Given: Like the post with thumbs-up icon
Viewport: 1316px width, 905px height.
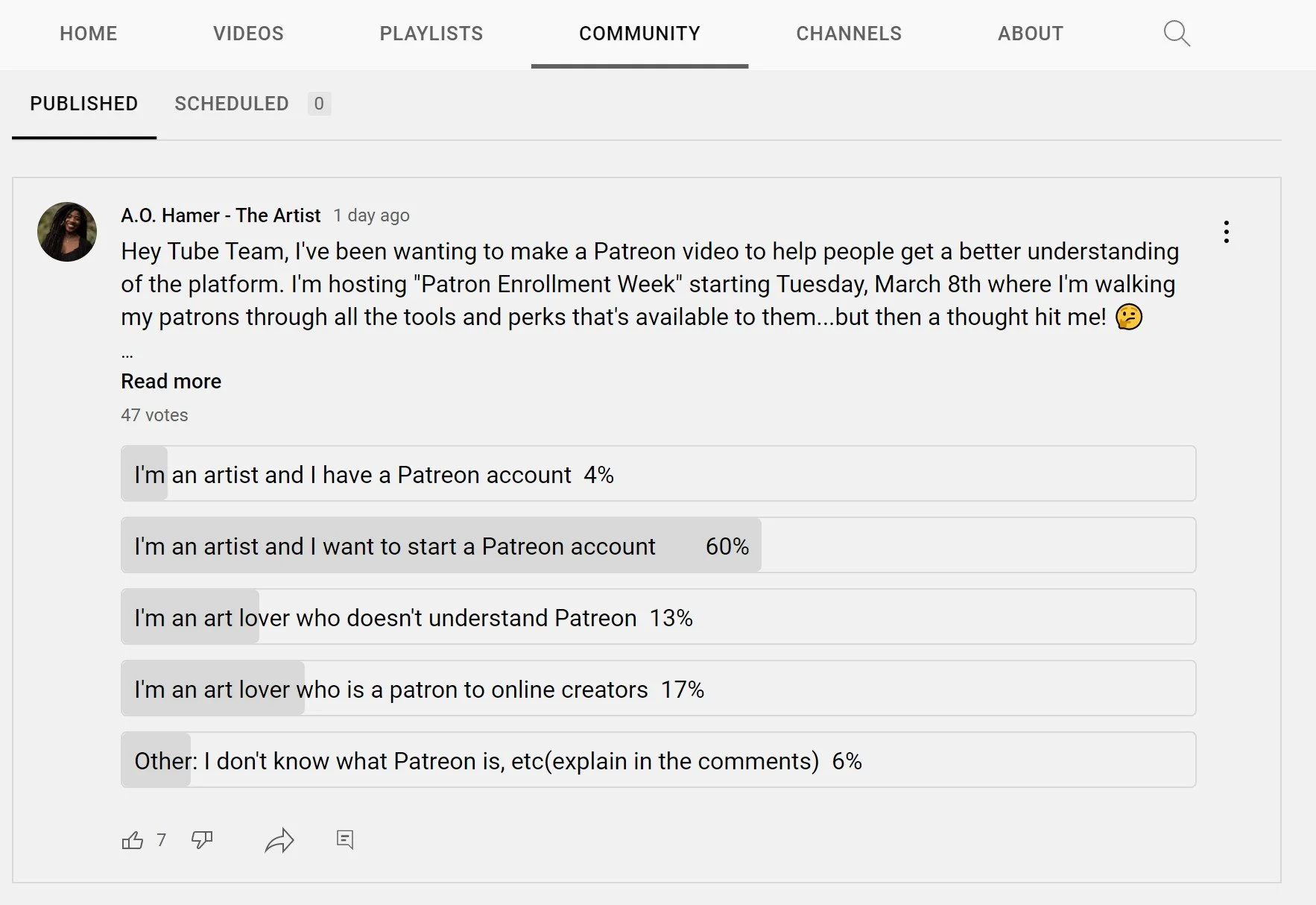Looking at the screenshot, I should point(133,840).
